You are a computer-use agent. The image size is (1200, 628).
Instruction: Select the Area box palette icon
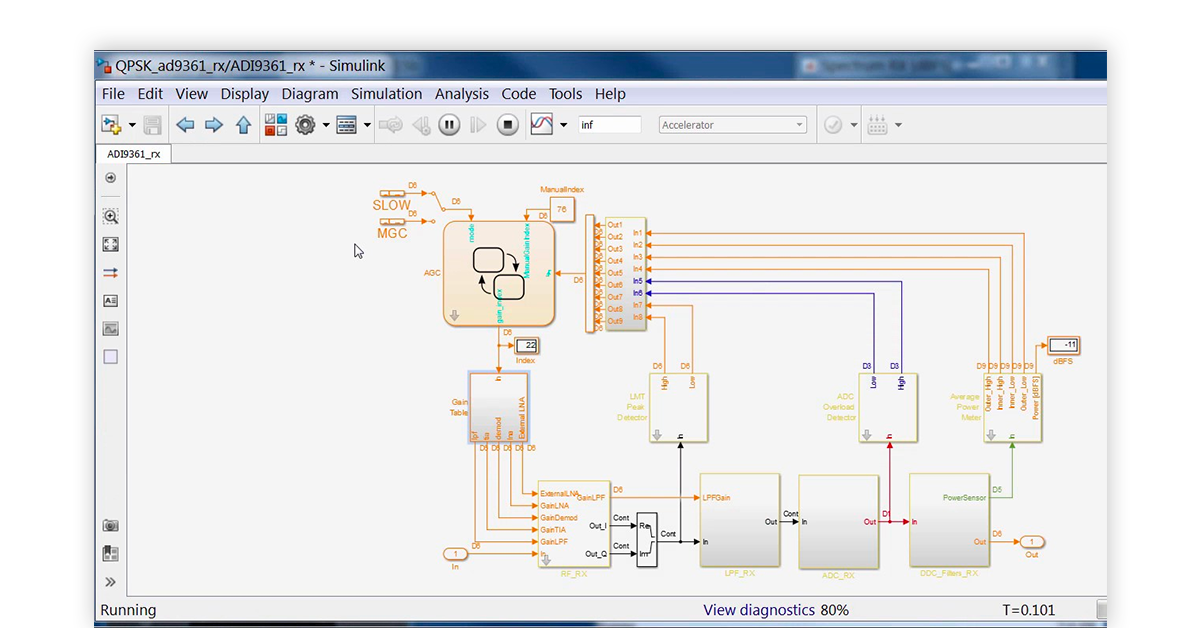pos(111,356)
